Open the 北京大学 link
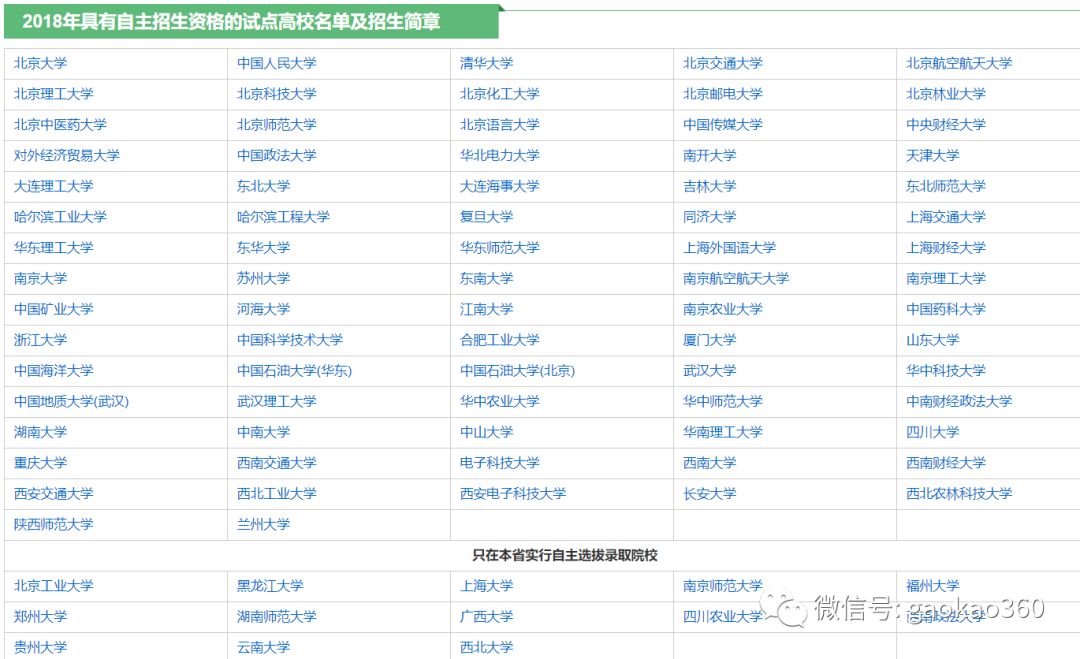Screen dimensions: 1080x659 pyautogui.click(x=40, y=63)
